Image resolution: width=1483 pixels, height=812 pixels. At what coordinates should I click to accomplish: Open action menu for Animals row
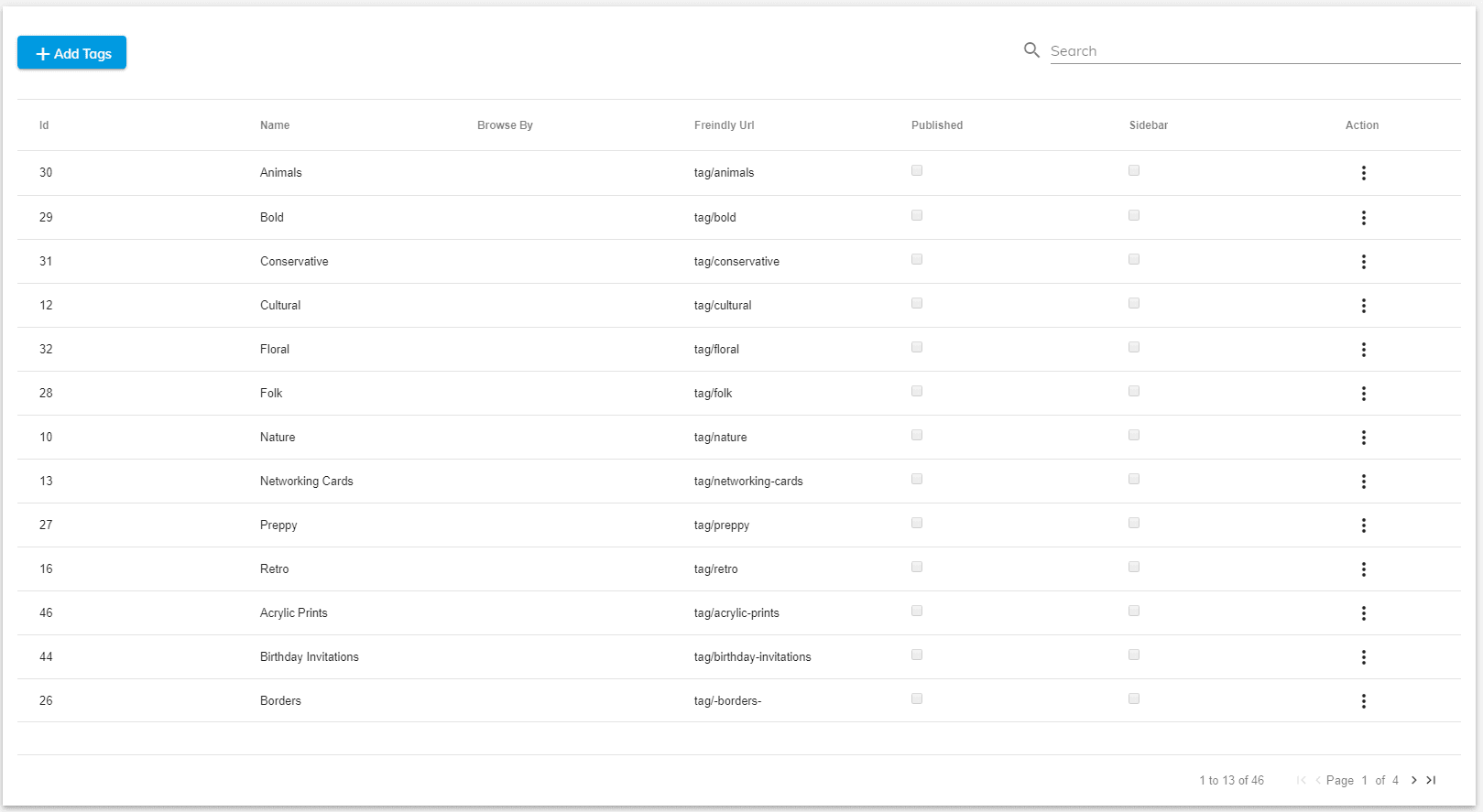pos(1363,173)
